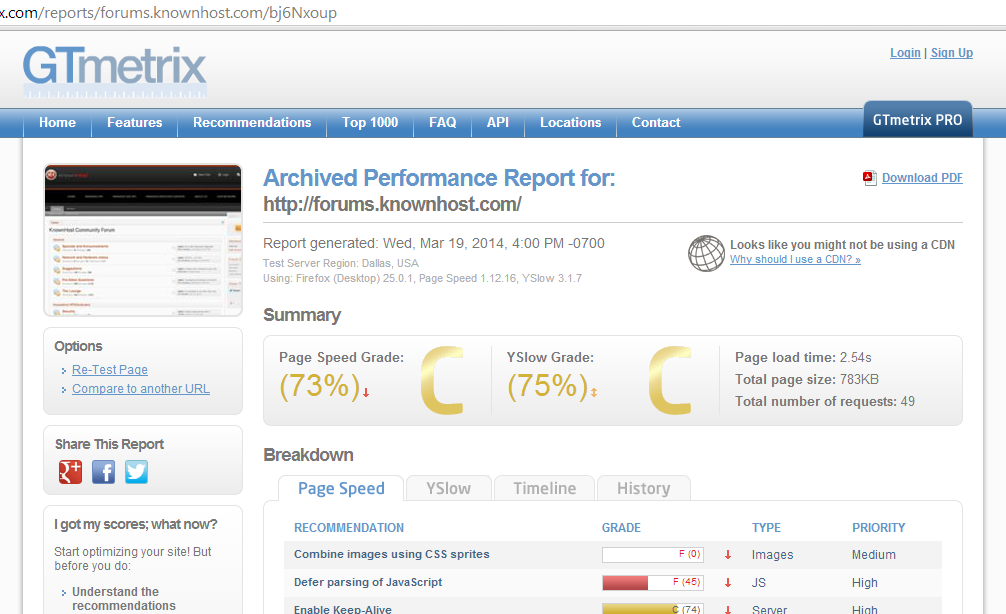Sort by TYPE column header

(x=766, y=527)
